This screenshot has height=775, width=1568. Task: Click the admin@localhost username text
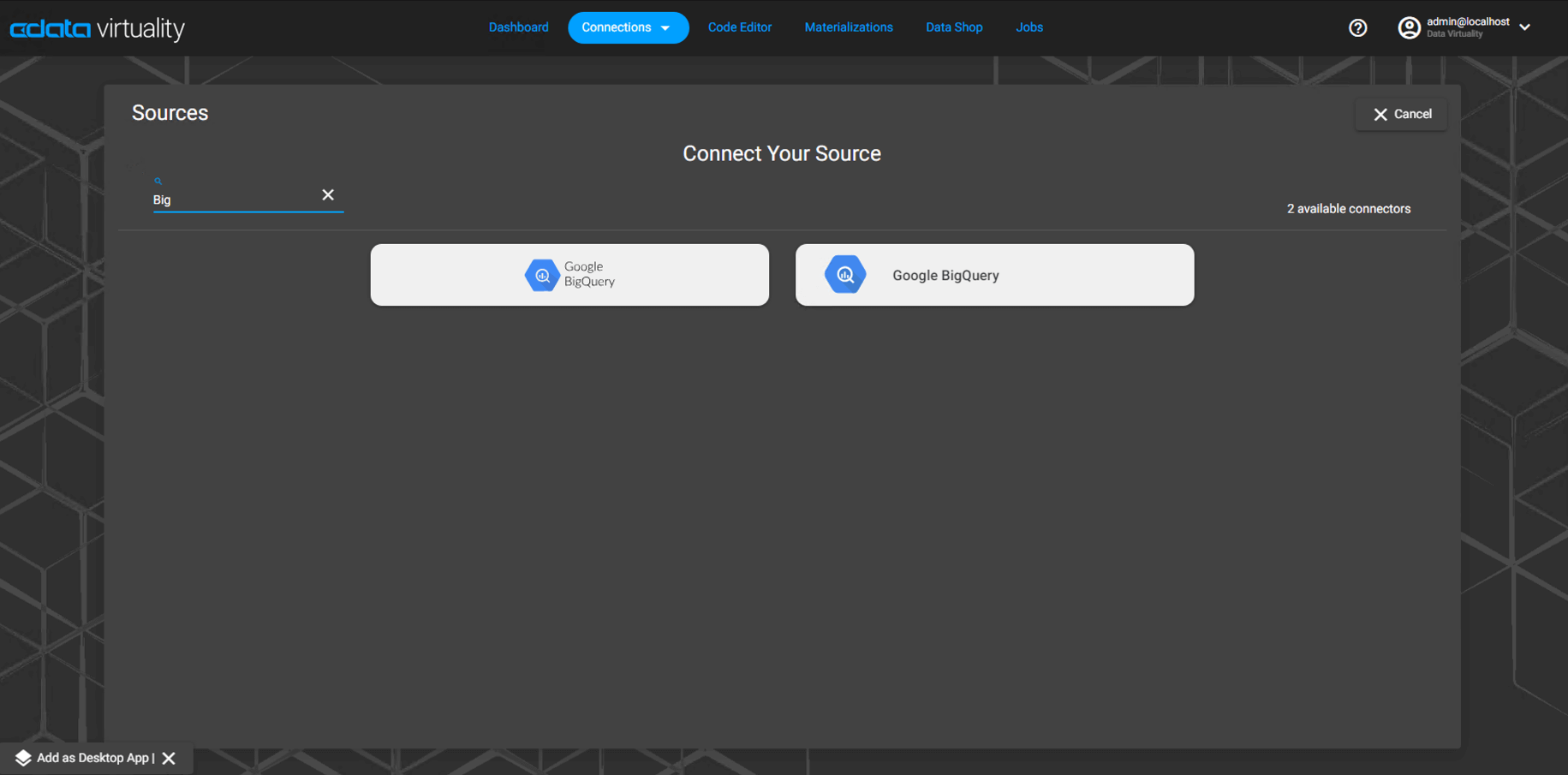click(x=1468, y=22)
